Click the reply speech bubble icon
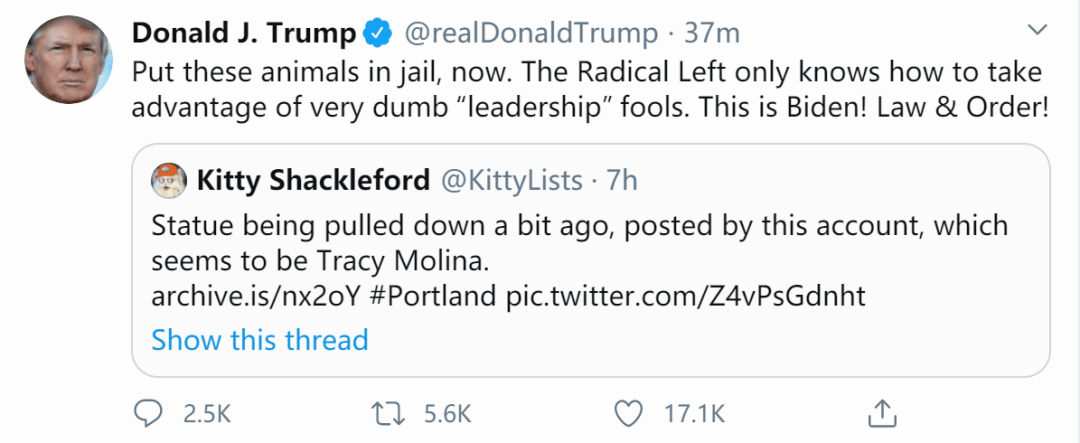The image size is (1080, 443). pos(148,411)
